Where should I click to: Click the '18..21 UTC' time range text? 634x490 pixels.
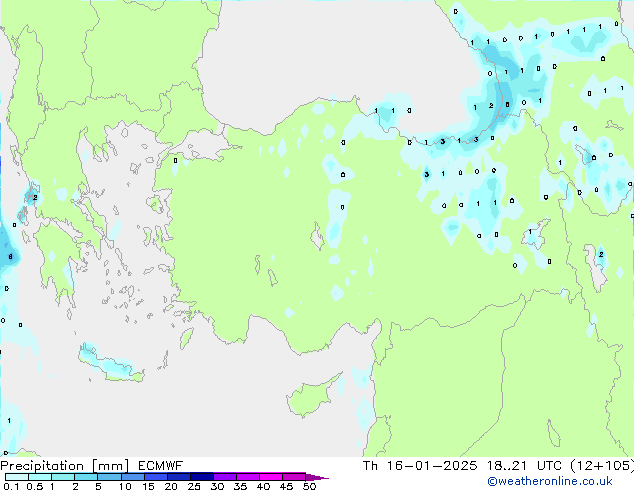point(524,466)
